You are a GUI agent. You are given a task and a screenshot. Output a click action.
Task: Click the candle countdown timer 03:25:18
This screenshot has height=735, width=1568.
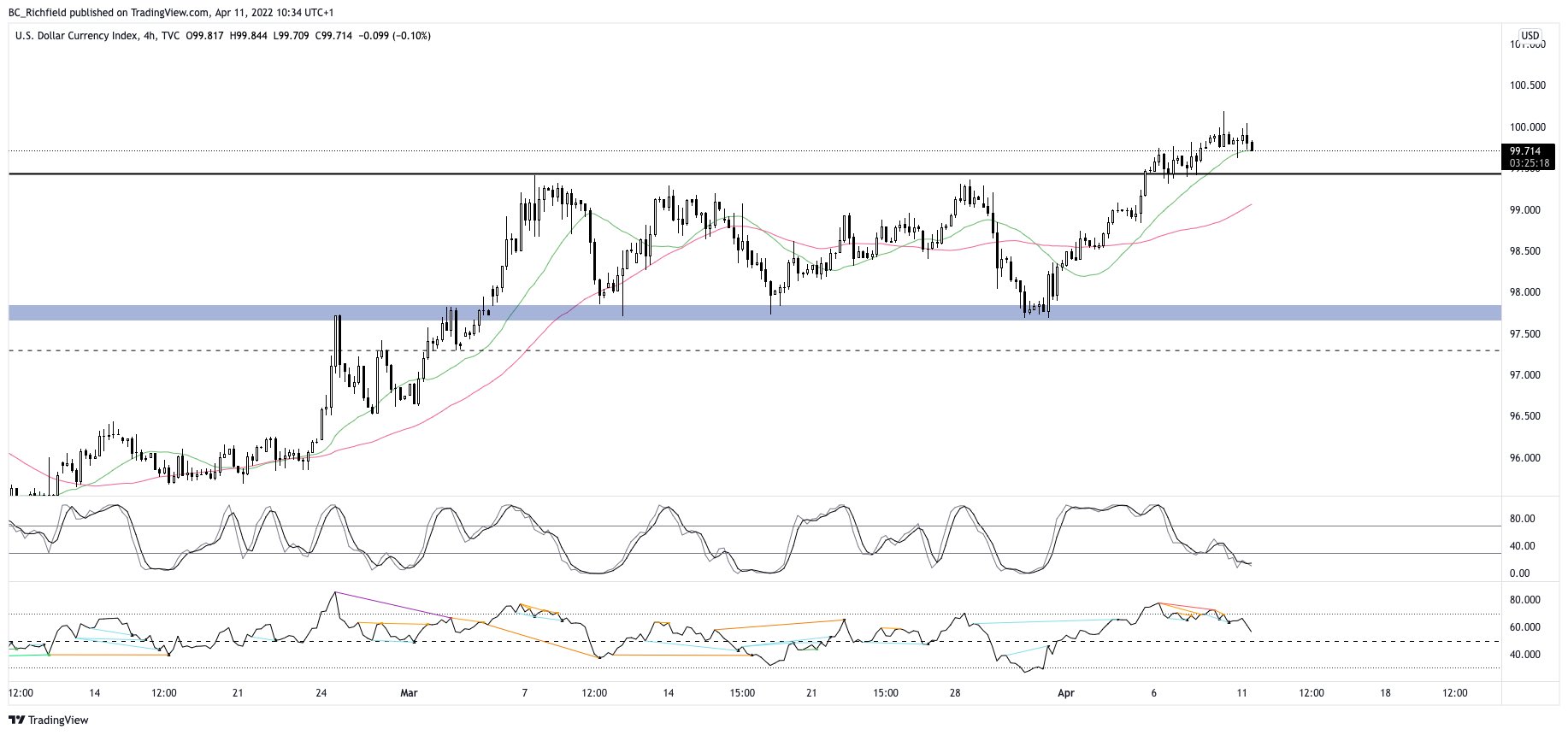(1524, 162)
